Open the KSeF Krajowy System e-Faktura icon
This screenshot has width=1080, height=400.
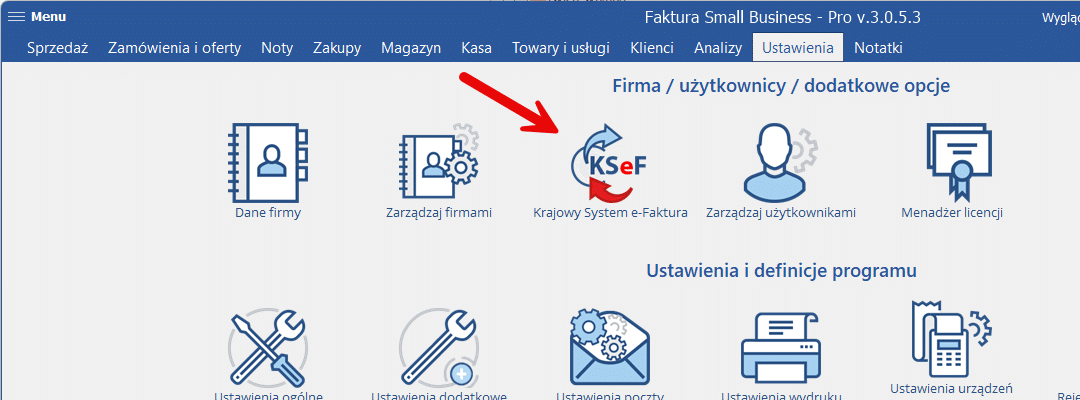click(610, 162)
